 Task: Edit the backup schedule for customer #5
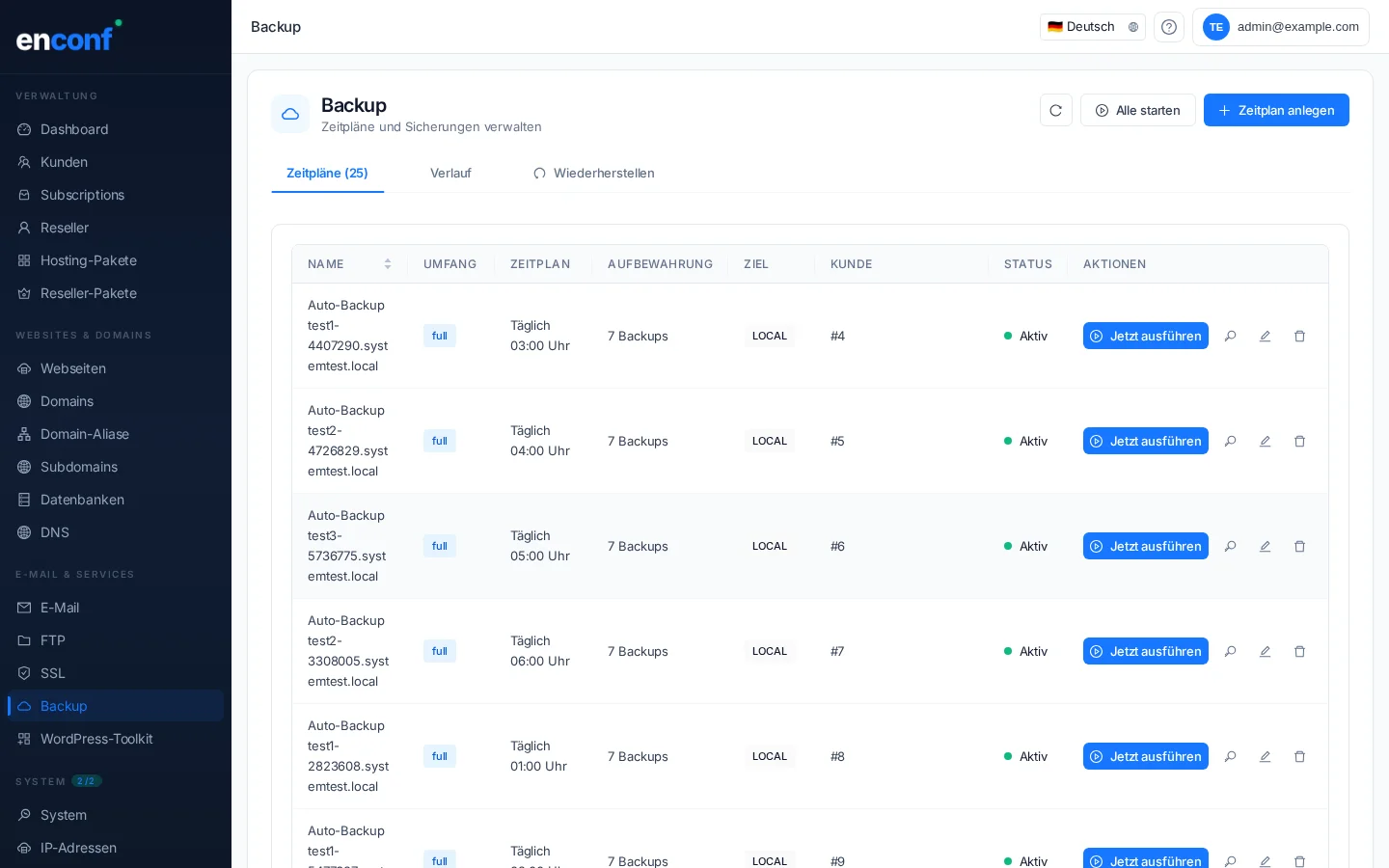[1265, 441]
